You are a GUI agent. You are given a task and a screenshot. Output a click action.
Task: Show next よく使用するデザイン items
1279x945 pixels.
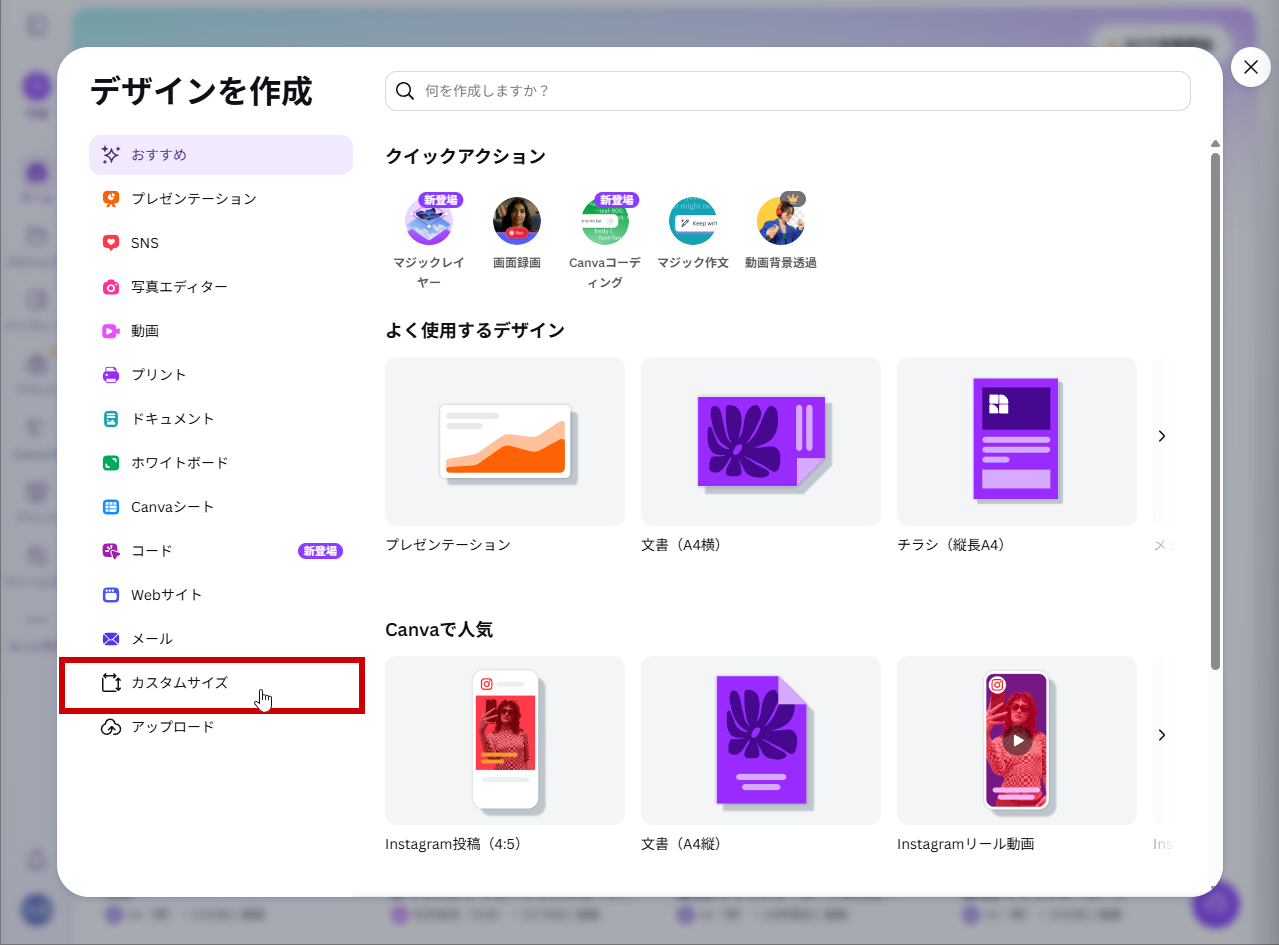[x=1161, y=436]
